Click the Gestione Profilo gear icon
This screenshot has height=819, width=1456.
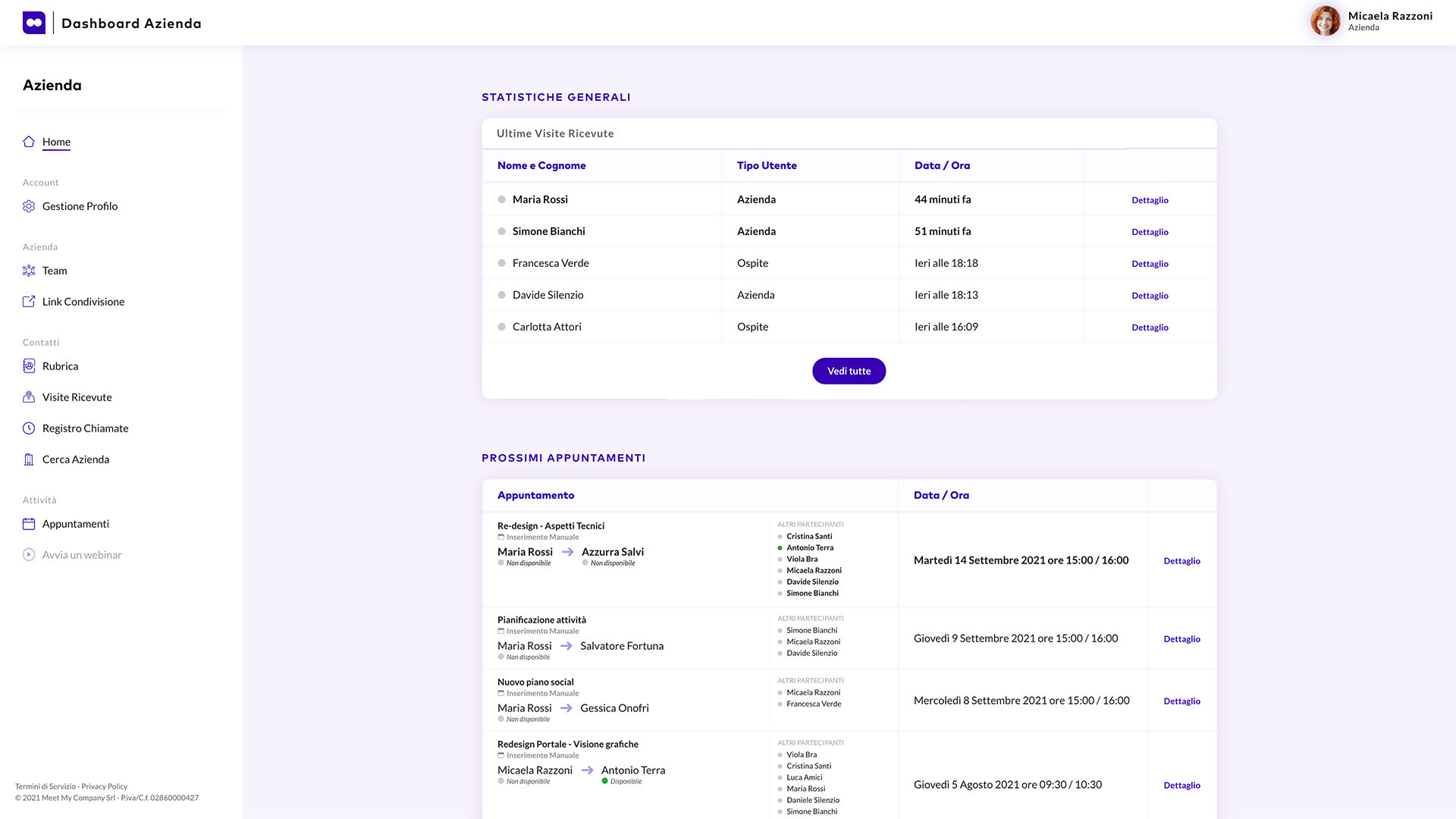point(29,206)
